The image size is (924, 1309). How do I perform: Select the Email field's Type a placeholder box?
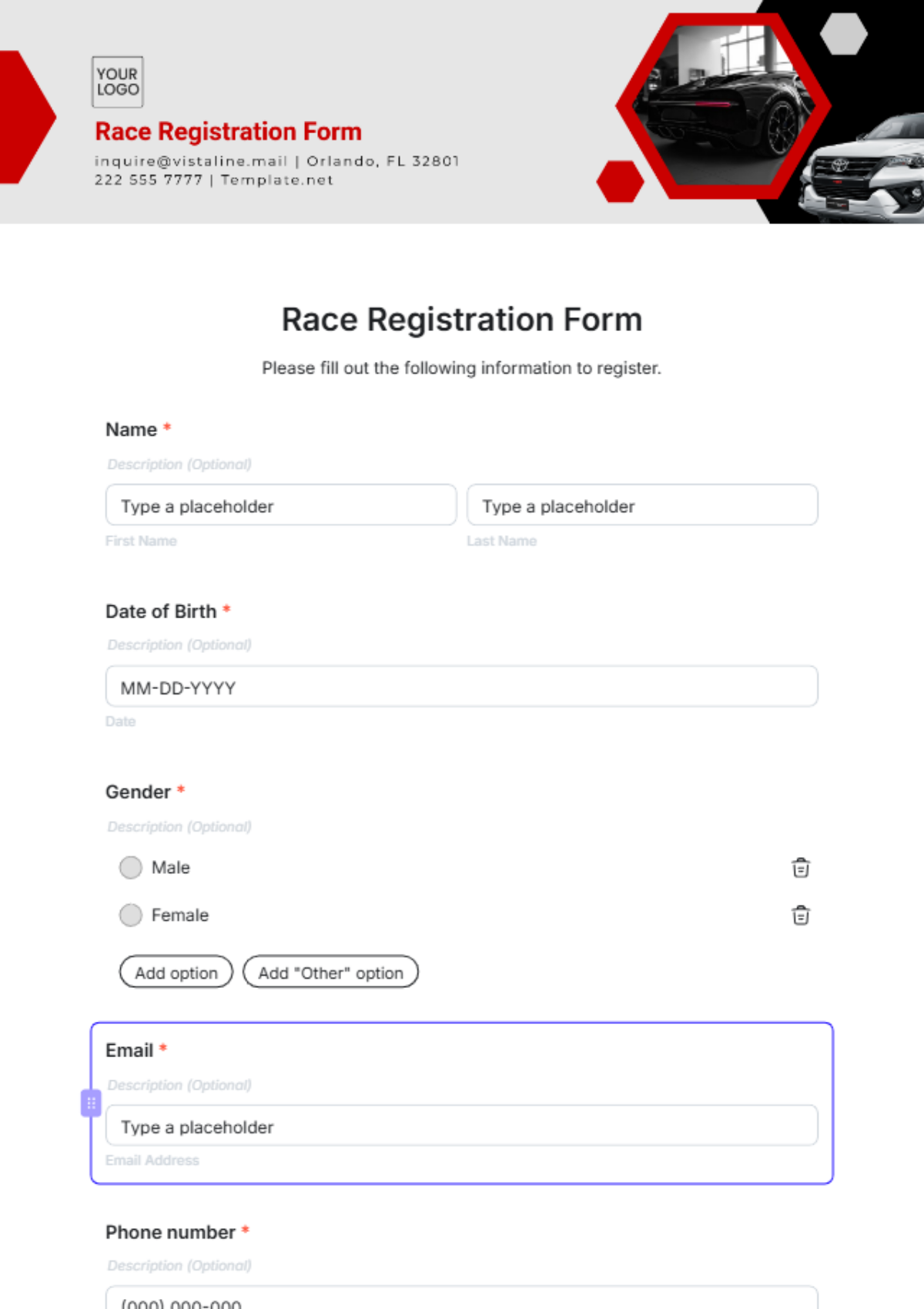[462, 1126]
